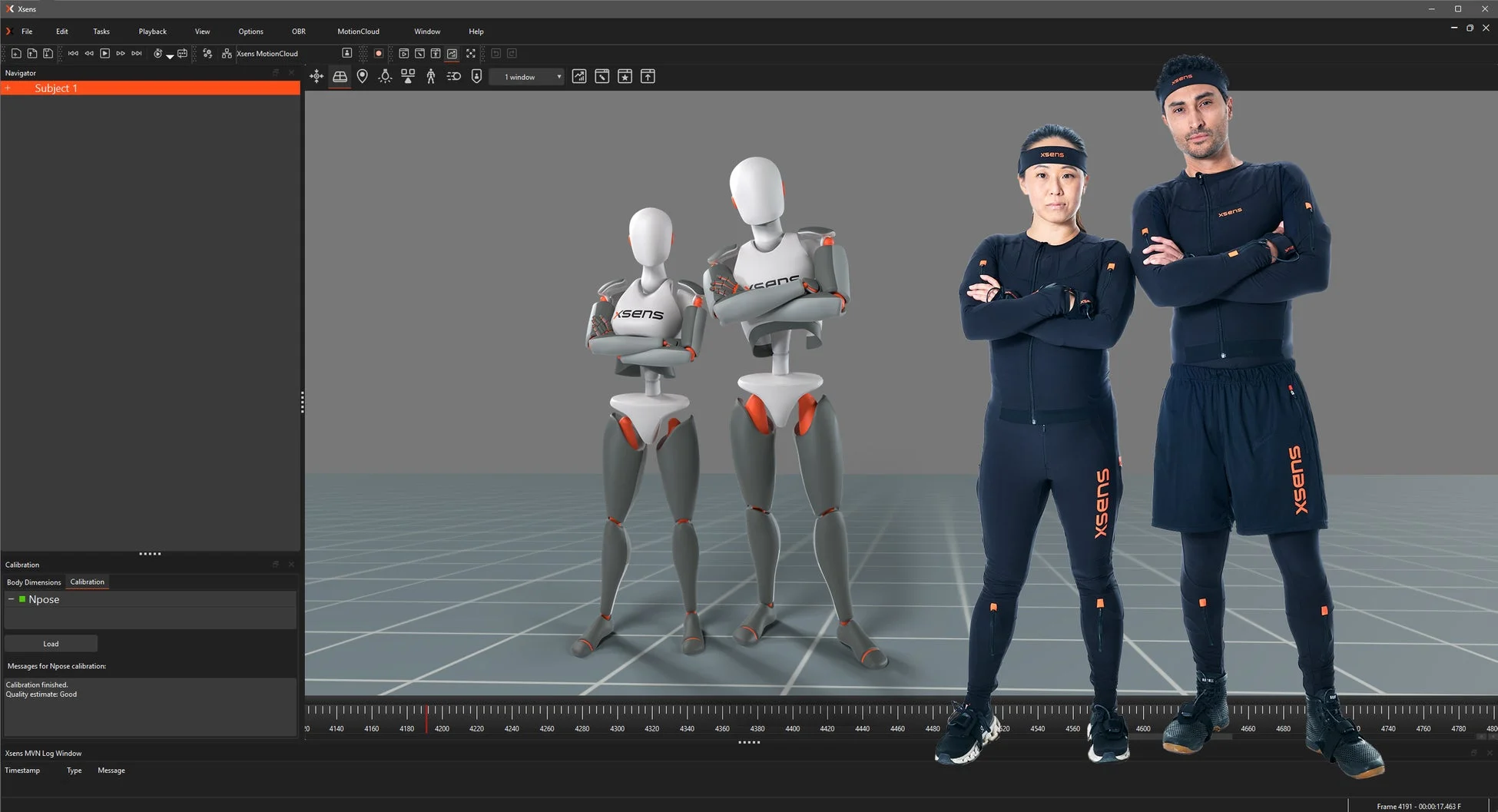The image size is (1498, 812).
Task: Click the light bulb lighting icon
Action: tap(385, 76)
